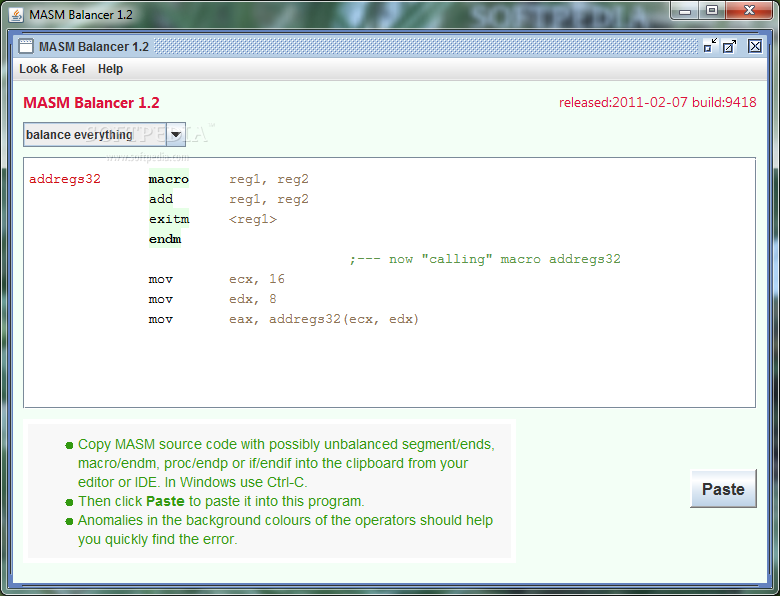The height and width of the screenshot is (596, 780).
Task: Click the 'ecx, 16' operand
Action: pos(257,279)
